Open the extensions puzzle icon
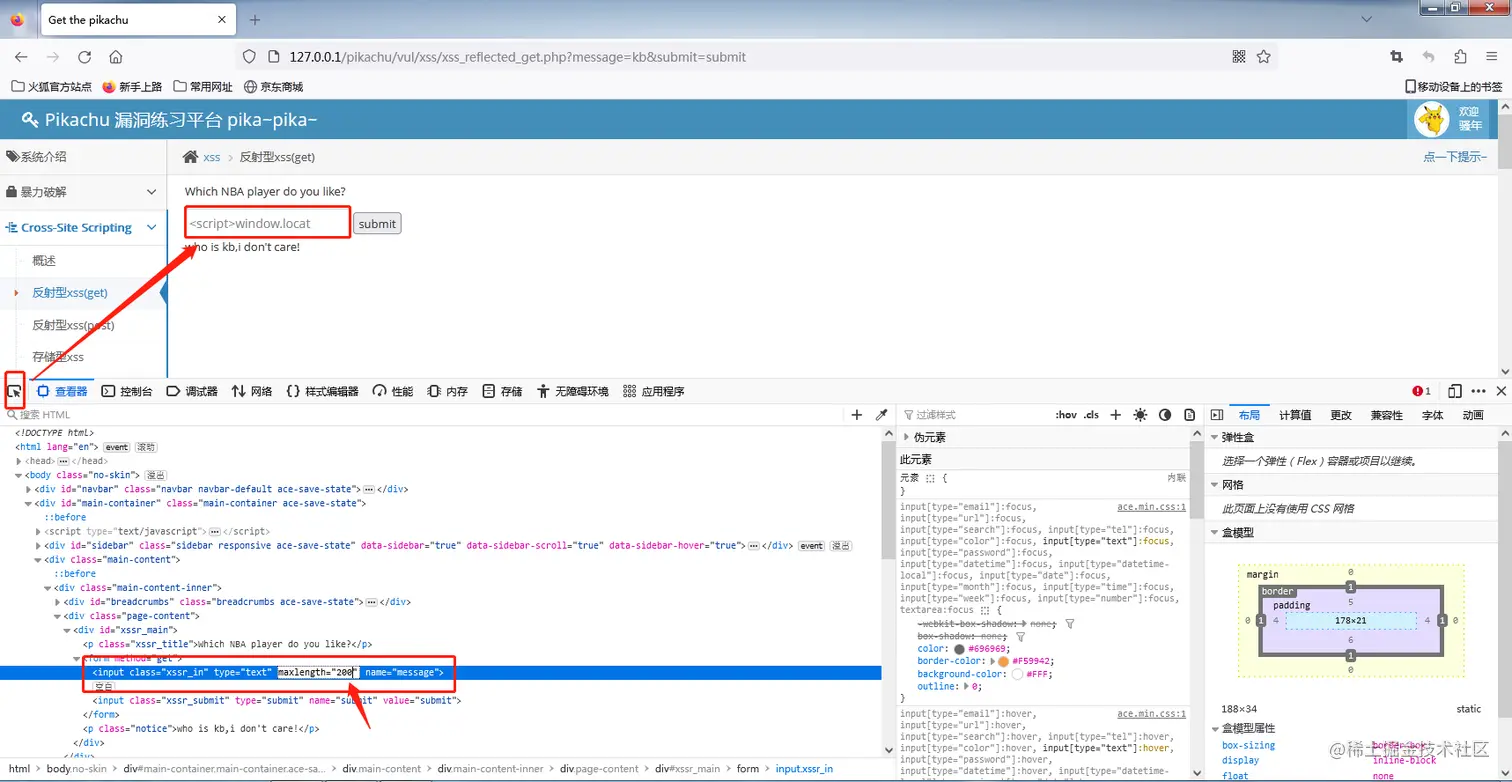This screenshot has width=1512, height=782. [x=1461, y=57]
